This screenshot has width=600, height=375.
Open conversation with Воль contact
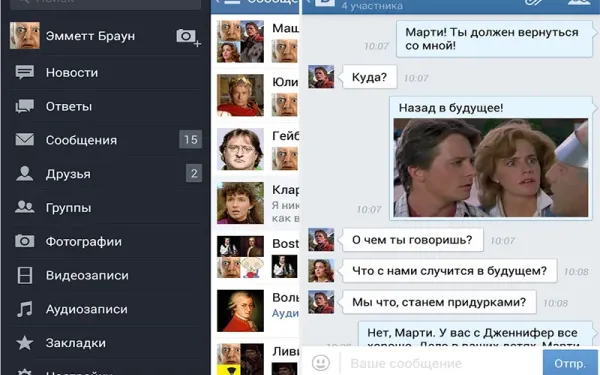pos(255,311)
